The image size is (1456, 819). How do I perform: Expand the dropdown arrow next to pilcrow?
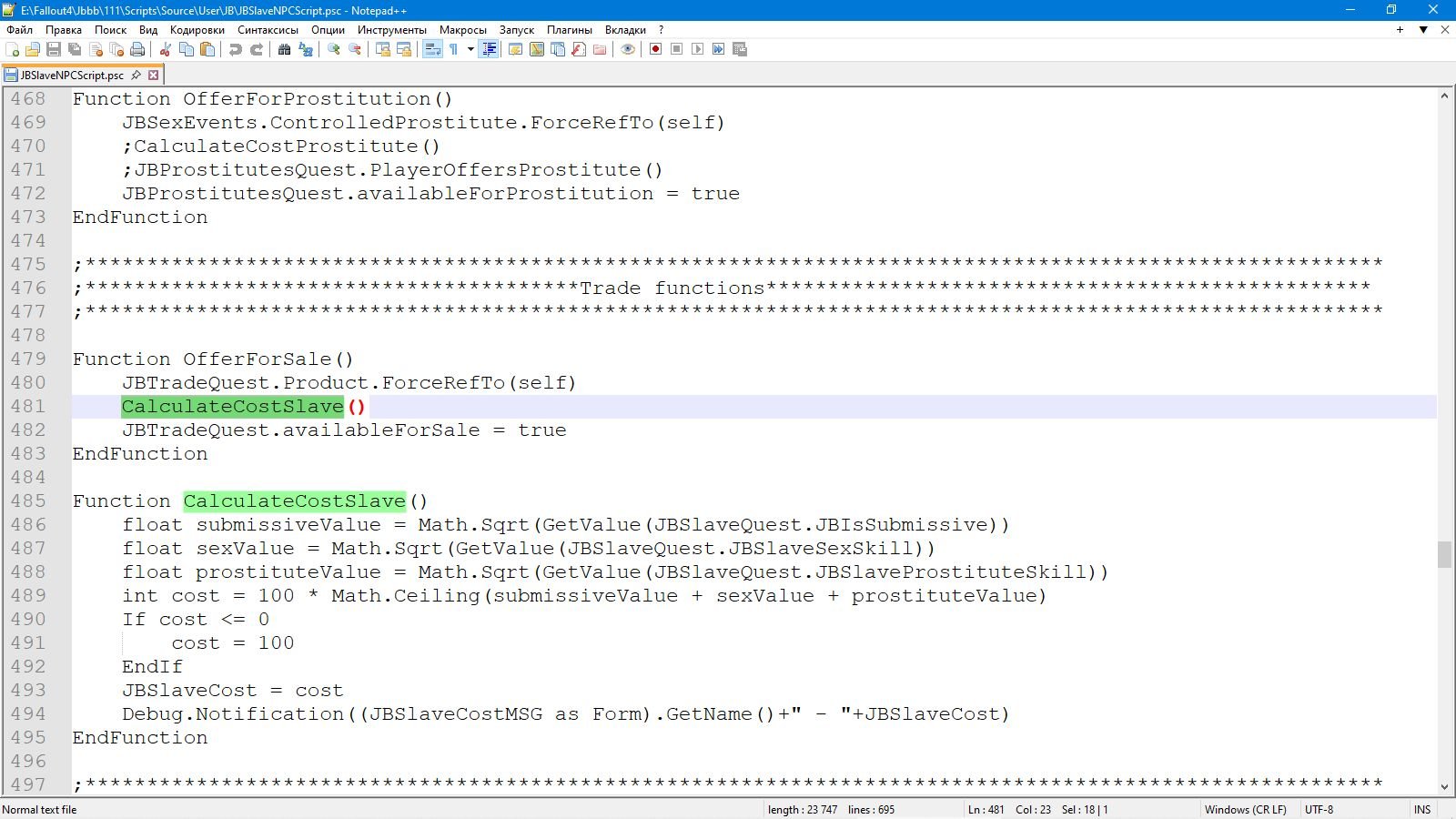pyautogui.click(x=470, y=49)
